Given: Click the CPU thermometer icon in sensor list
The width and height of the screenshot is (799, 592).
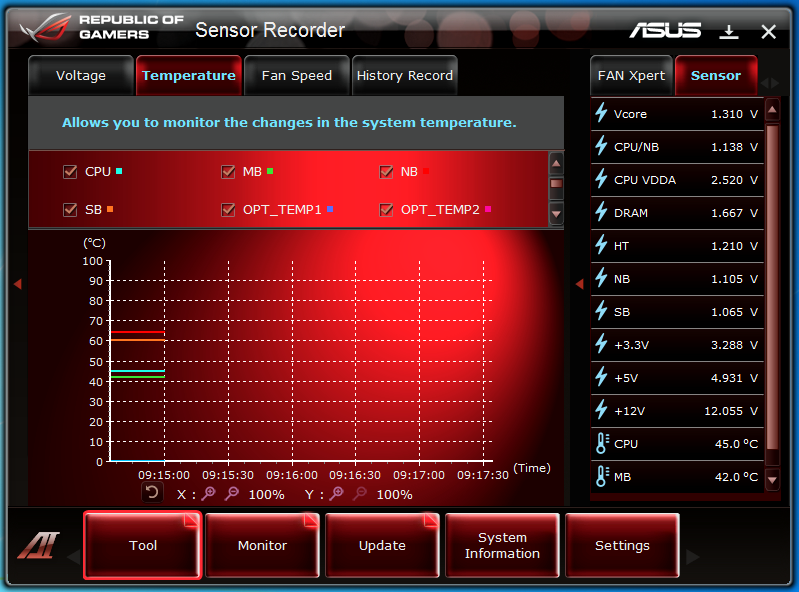Looking at the screenshot, I should (602, 443).
